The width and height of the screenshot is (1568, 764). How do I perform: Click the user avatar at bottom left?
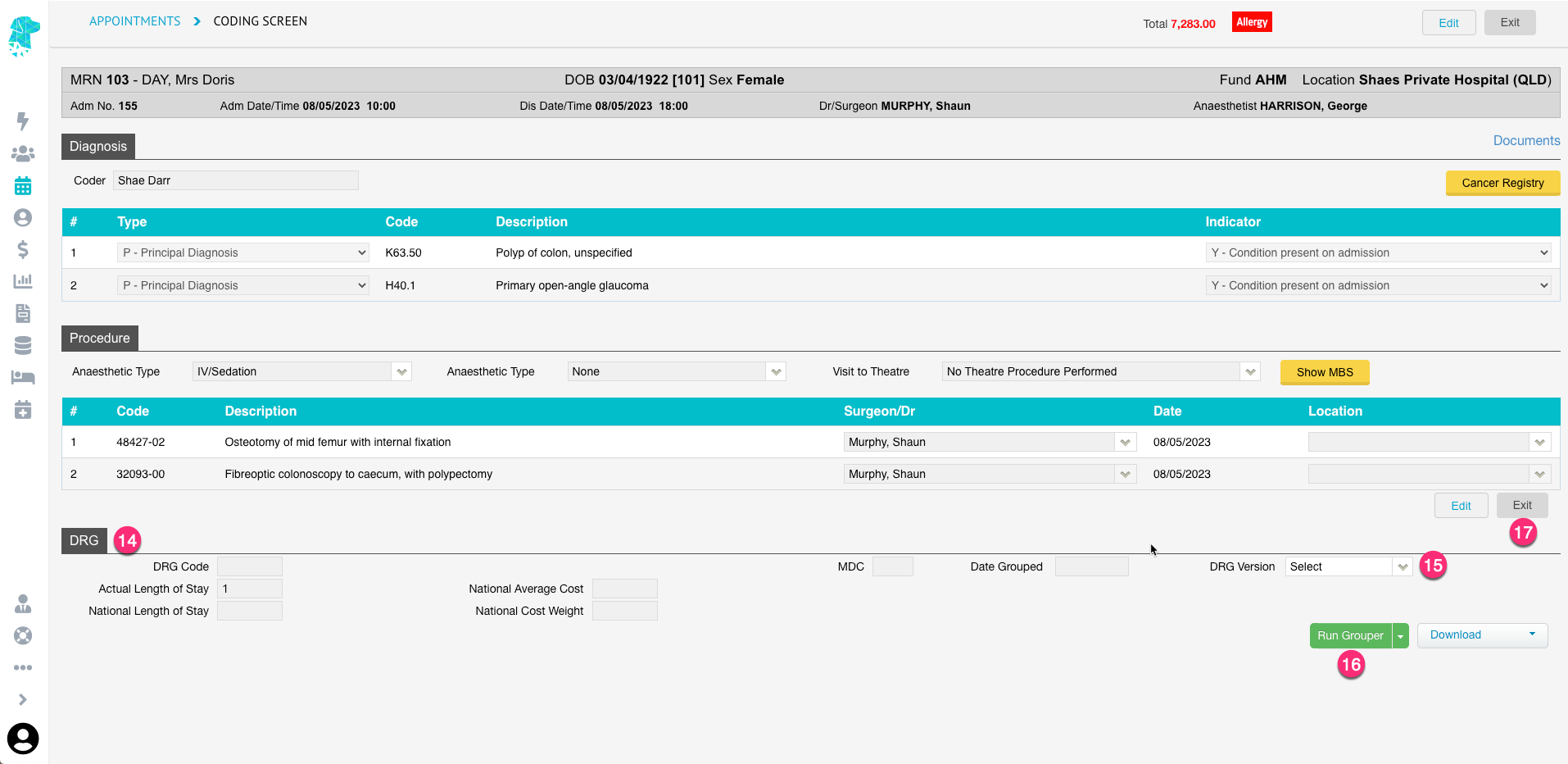coord(23,738)
